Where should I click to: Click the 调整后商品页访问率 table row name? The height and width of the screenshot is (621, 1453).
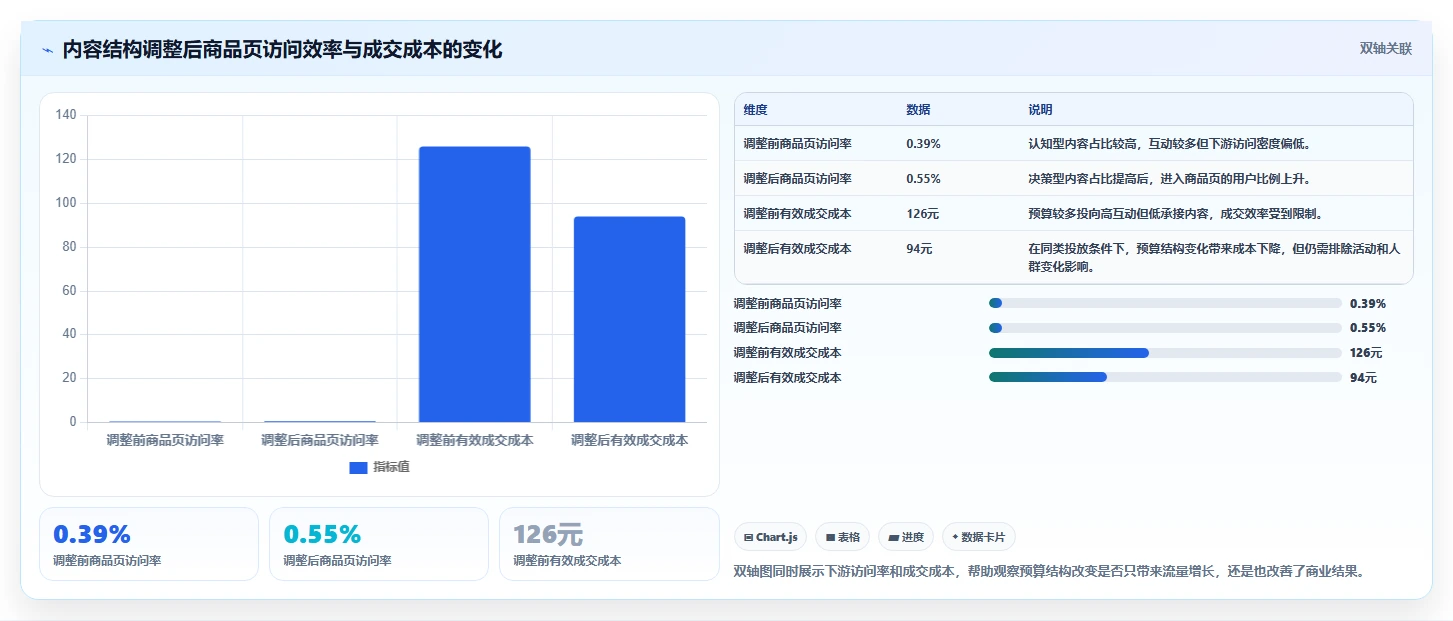tap(797, 179)
